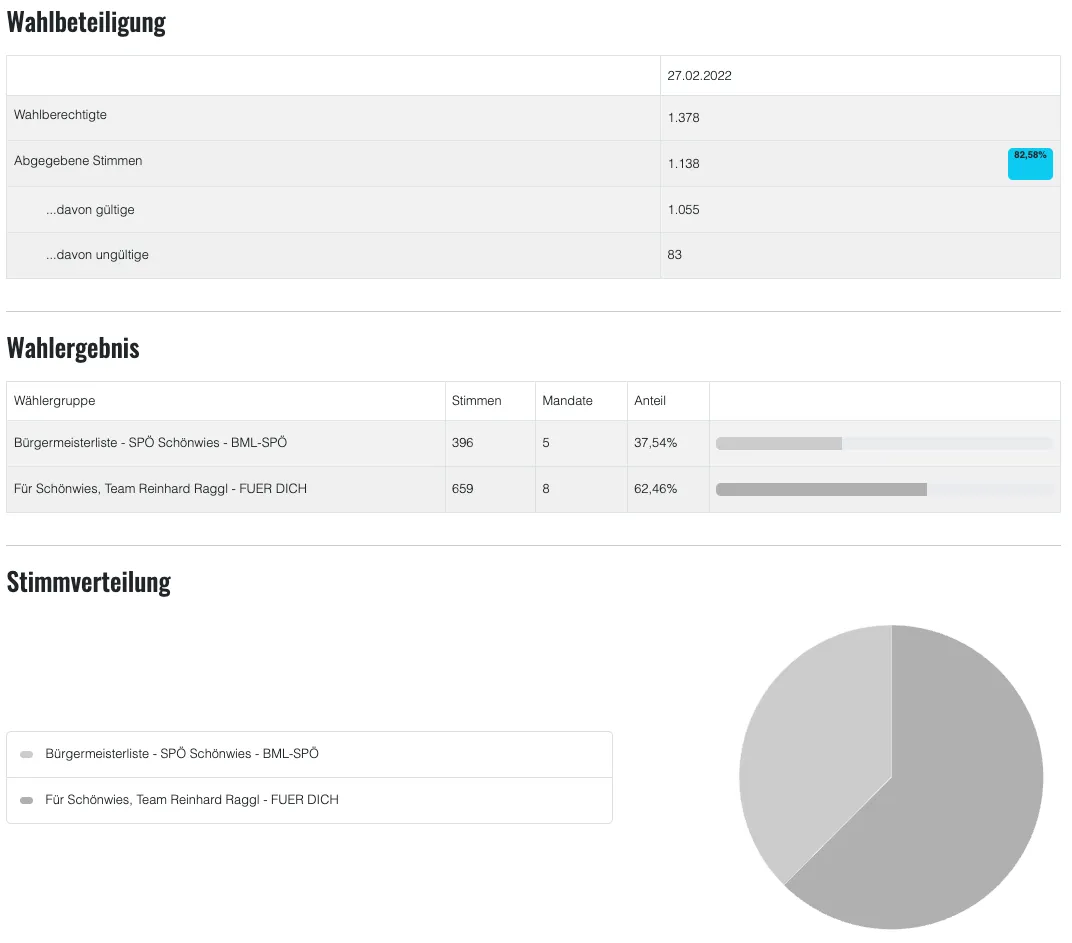This screenshot has width=1072, height=943.
Task: Select the Mandate value 5 for BML-SPÖ
Action: coord(546,443)
